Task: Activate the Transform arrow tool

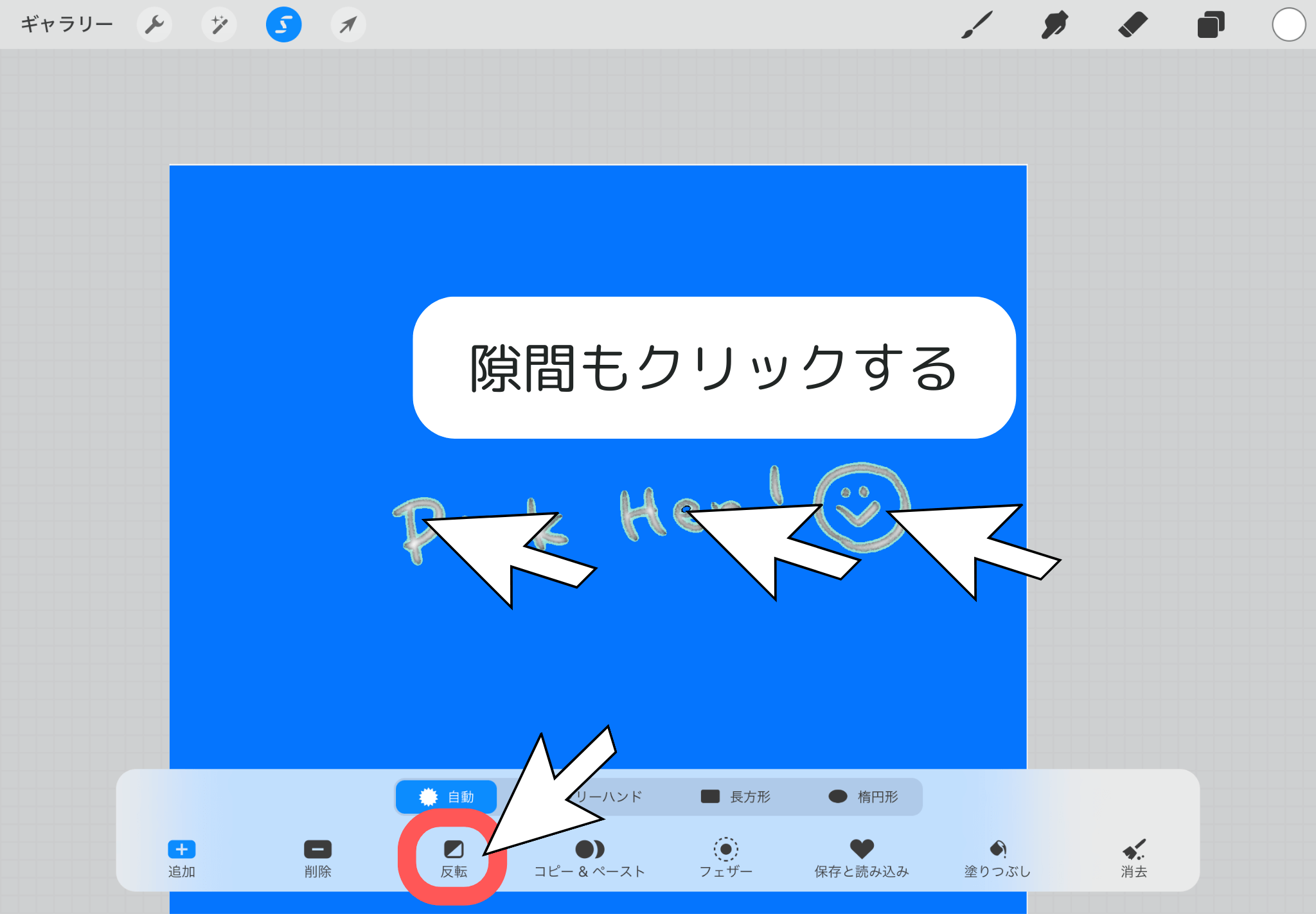Action: pos(348,25)
